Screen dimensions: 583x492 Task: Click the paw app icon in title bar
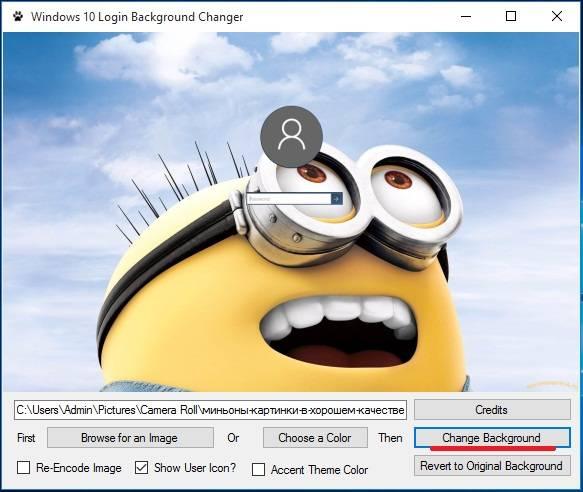[x=17, y=17]
